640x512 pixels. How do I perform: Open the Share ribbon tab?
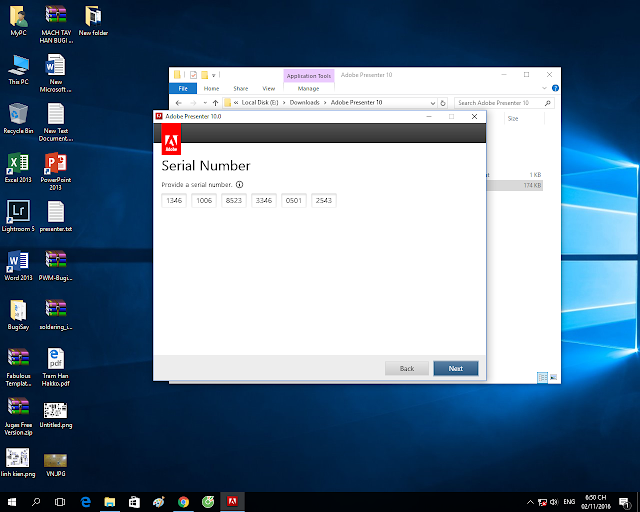coord(241,88)
